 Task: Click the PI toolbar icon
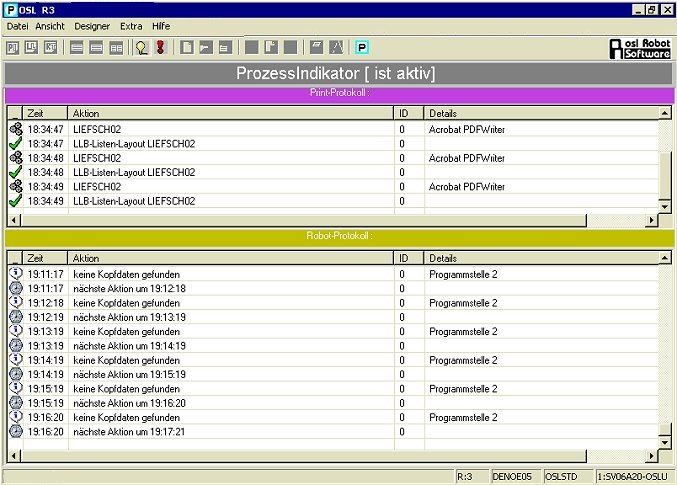[x=13, y=48]
